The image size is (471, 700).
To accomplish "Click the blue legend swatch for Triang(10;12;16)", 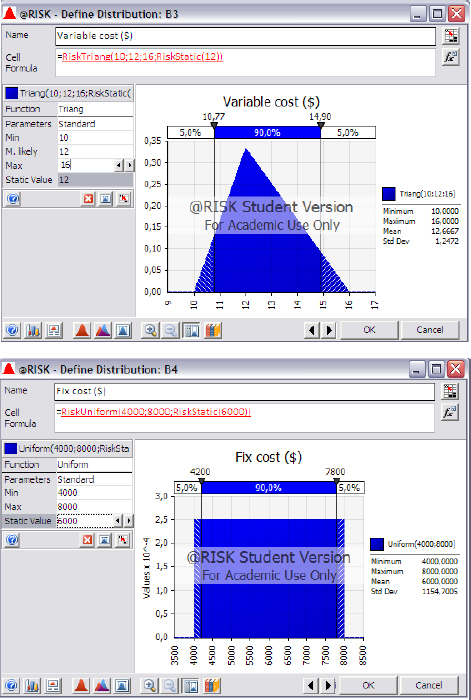I will pos(389,194).
